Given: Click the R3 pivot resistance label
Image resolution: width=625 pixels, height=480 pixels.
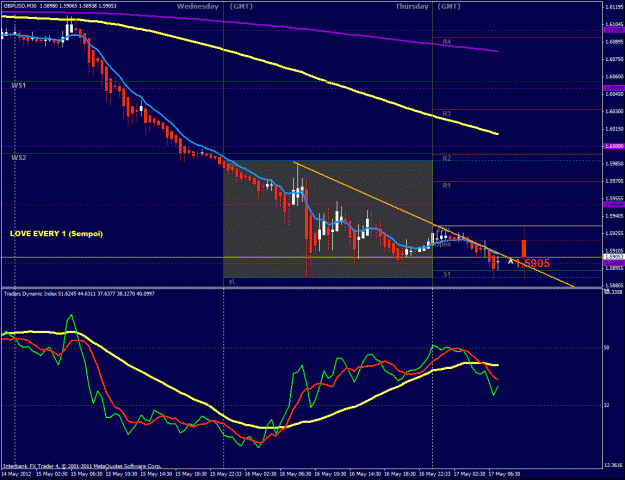Looking at the screenshot, I should 447,114.
